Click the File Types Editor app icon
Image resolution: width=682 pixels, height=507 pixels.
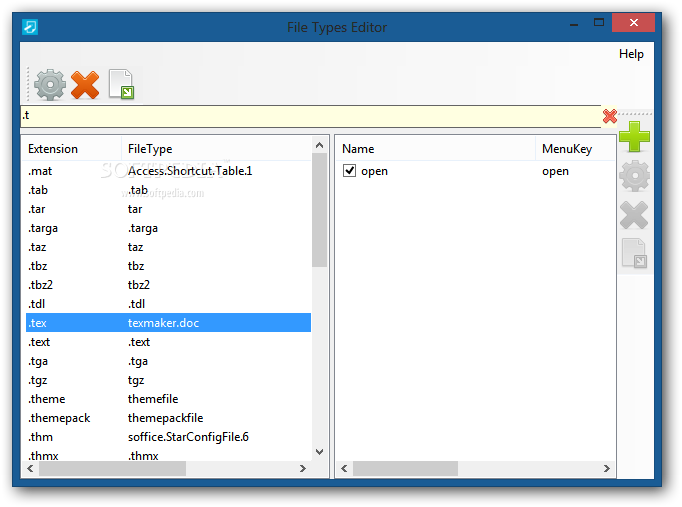click(x=30, y=27)
